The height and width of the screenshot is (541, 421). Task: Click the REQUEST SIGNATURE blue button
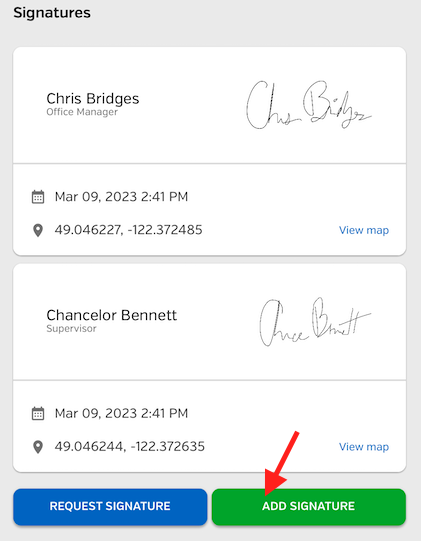pos(110,506)
